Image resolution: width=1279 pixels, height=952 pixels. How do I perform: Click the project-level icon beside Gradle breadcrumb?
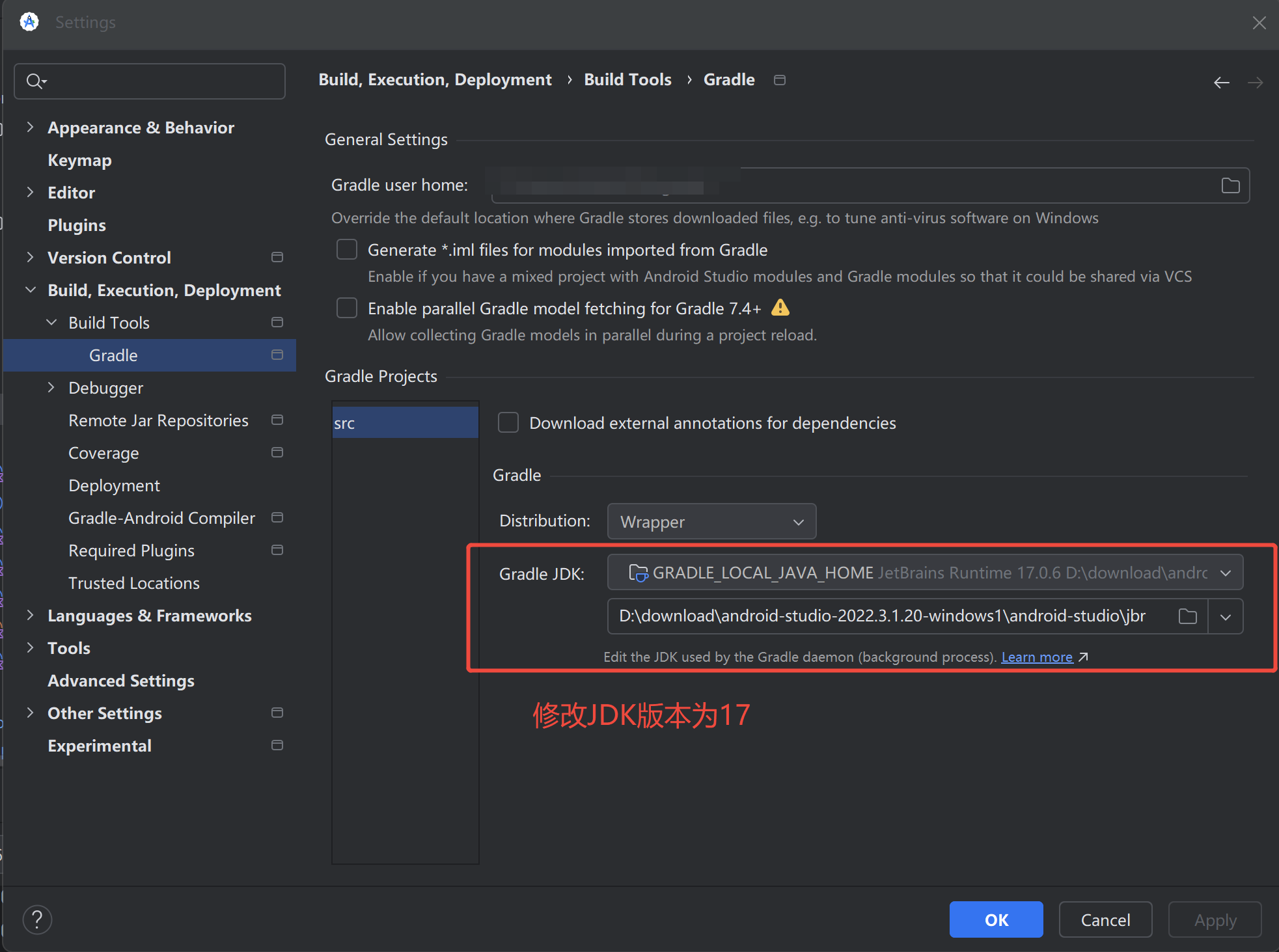point(779,80)
